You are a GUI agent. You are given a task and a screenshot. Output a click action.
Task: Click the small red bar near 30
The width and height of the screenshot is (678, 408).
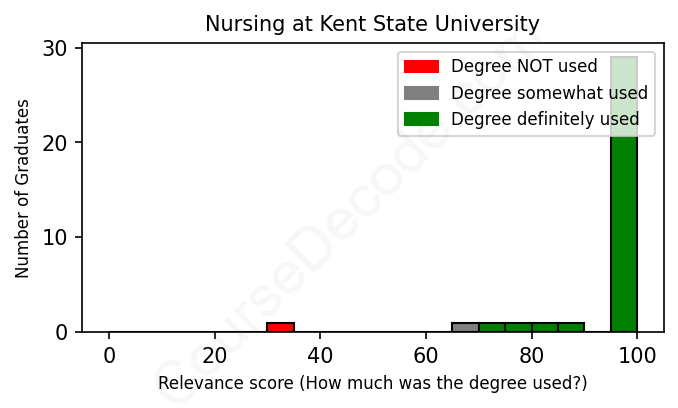click(x=280, y=327)
